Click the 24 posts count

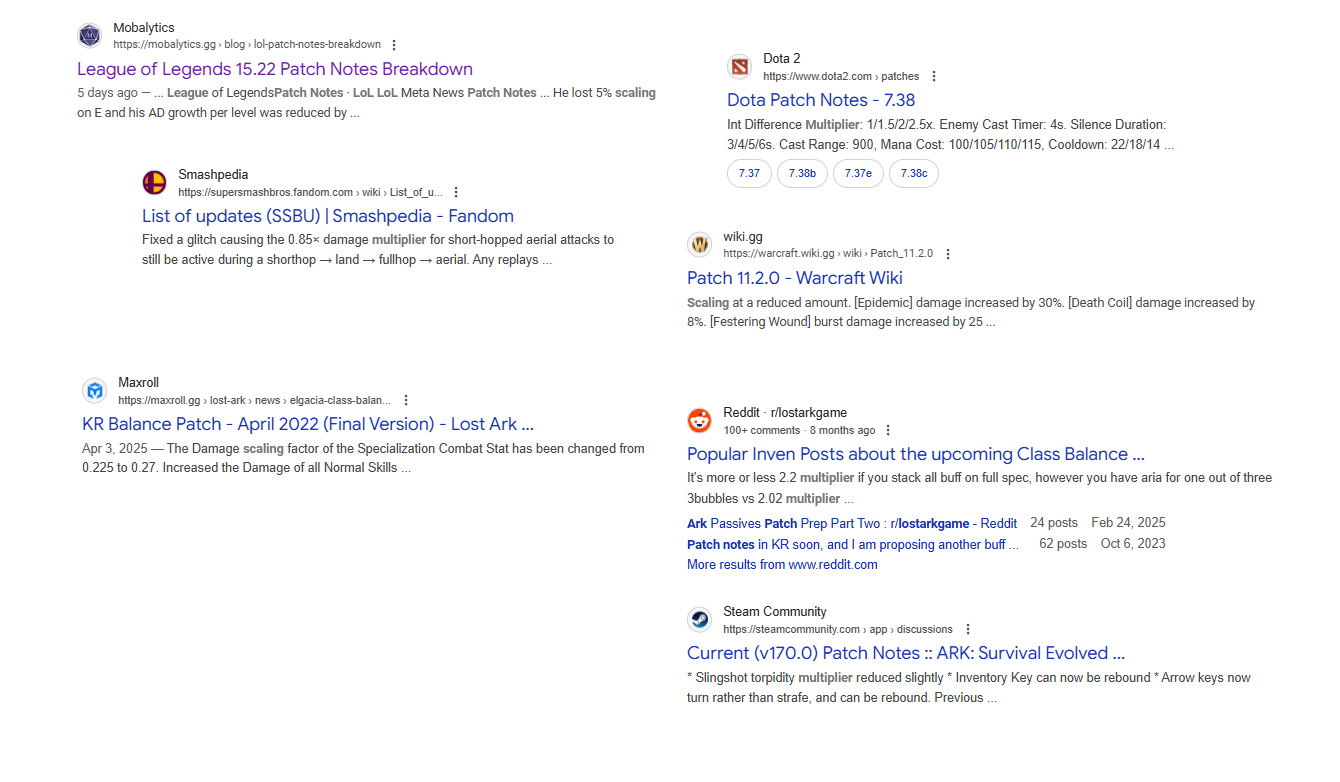click(1054, 523)
